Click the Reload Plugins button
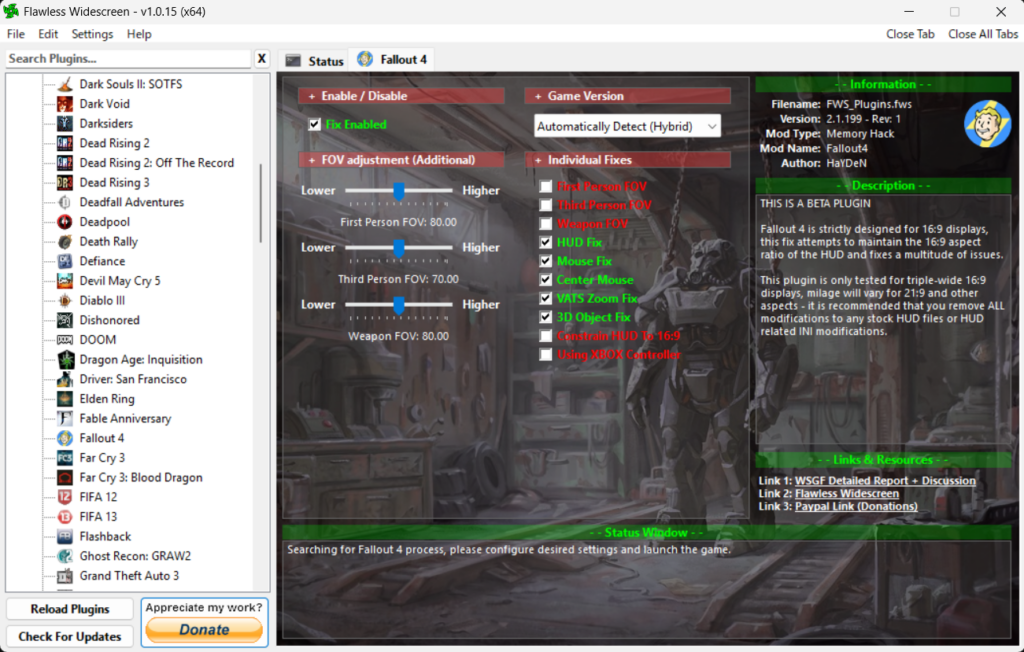Image resolution: width=1024 pixels, height=652 pixels. coord(70,609)
